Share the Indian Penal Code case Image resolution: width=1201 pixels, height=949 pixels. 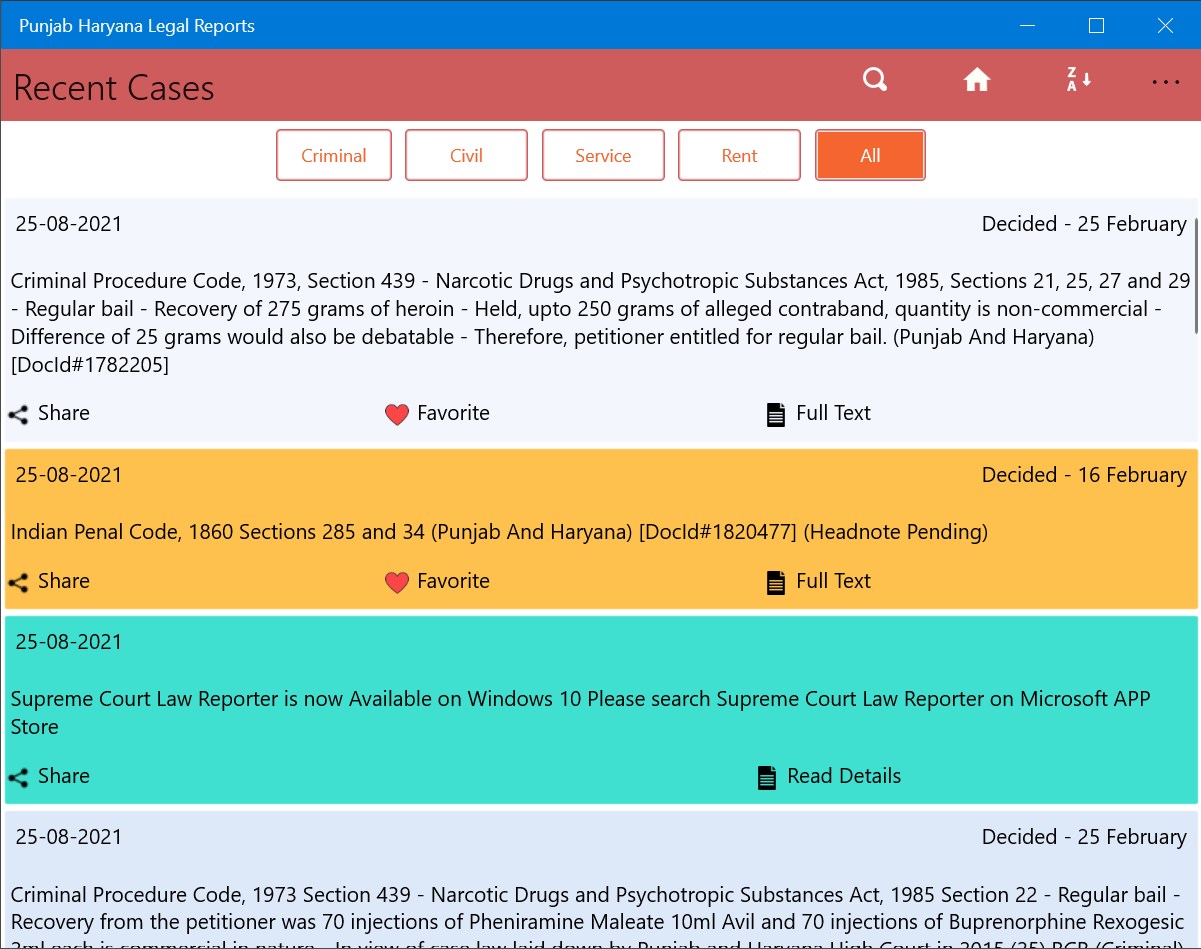[49, 581]
